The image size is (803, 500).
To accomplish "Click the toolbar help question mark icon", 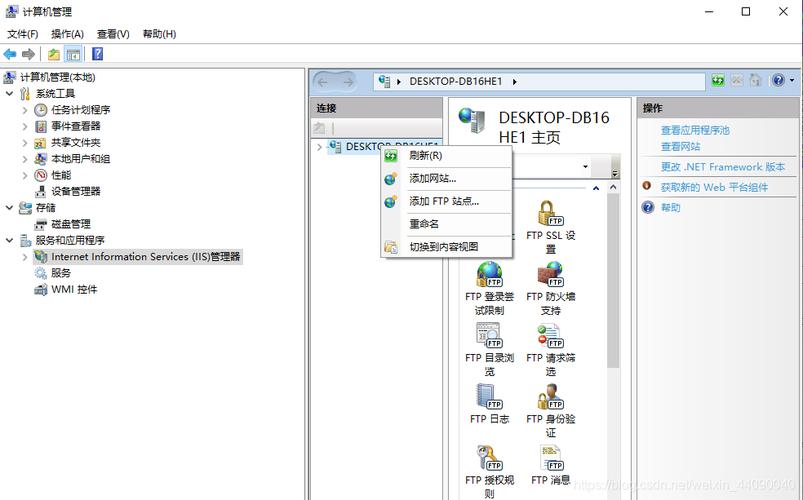I will click(x=98, y=54).
